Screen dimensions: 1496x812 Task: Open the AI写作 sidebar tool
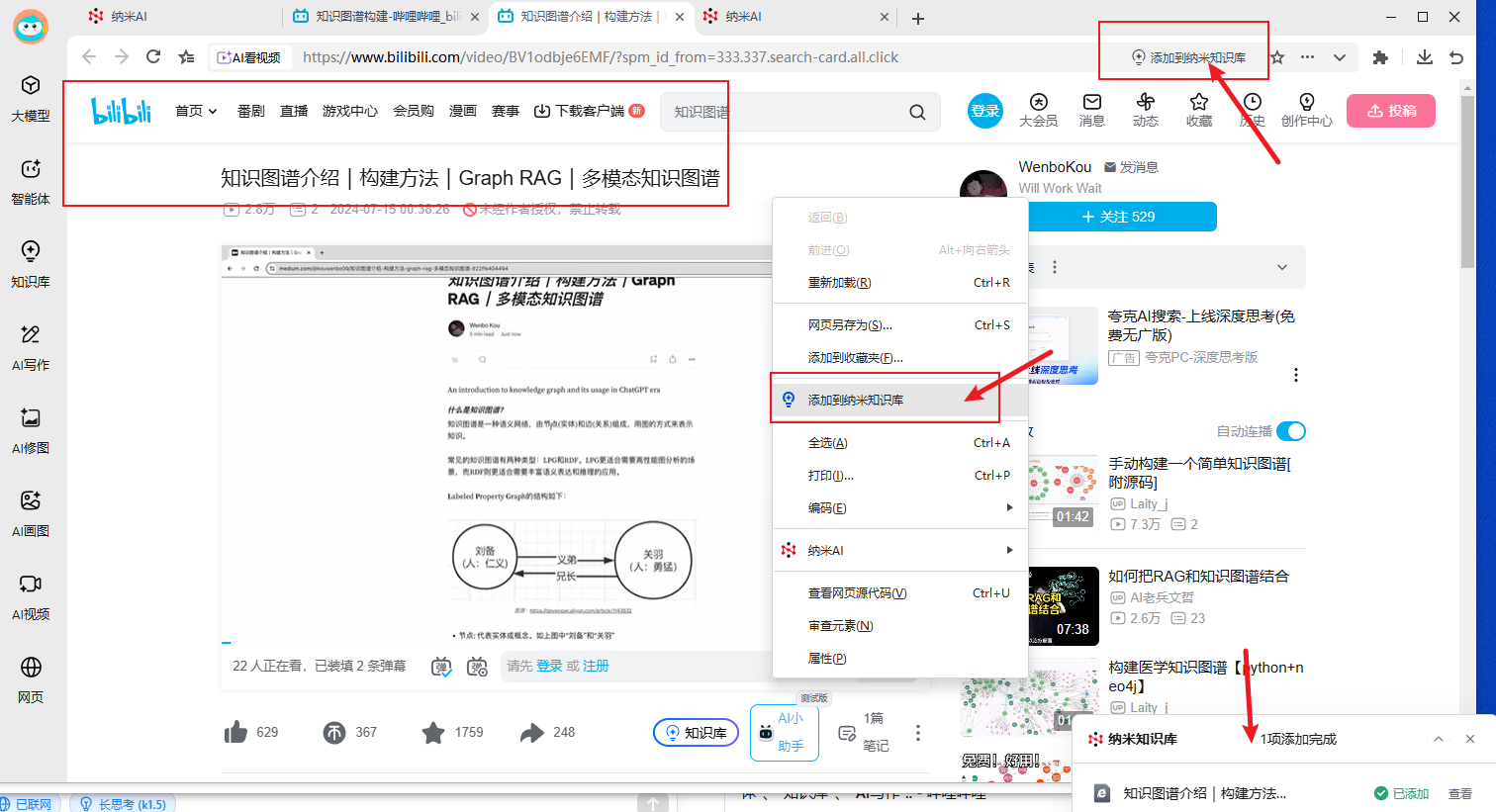tap(31, 348)
